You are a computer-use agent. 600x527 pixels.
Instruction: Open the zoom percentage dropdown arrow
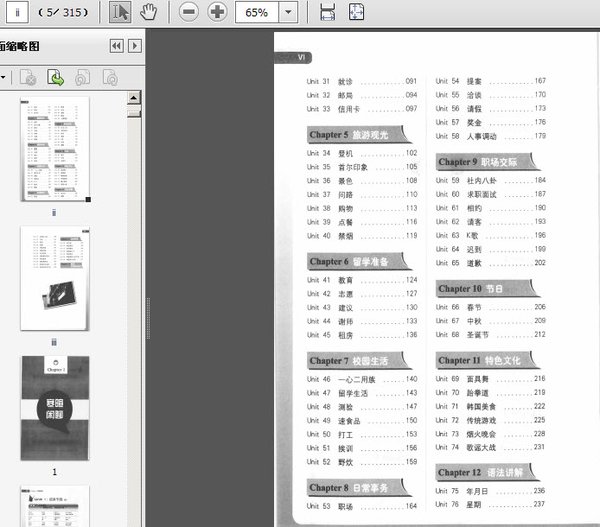289,12
